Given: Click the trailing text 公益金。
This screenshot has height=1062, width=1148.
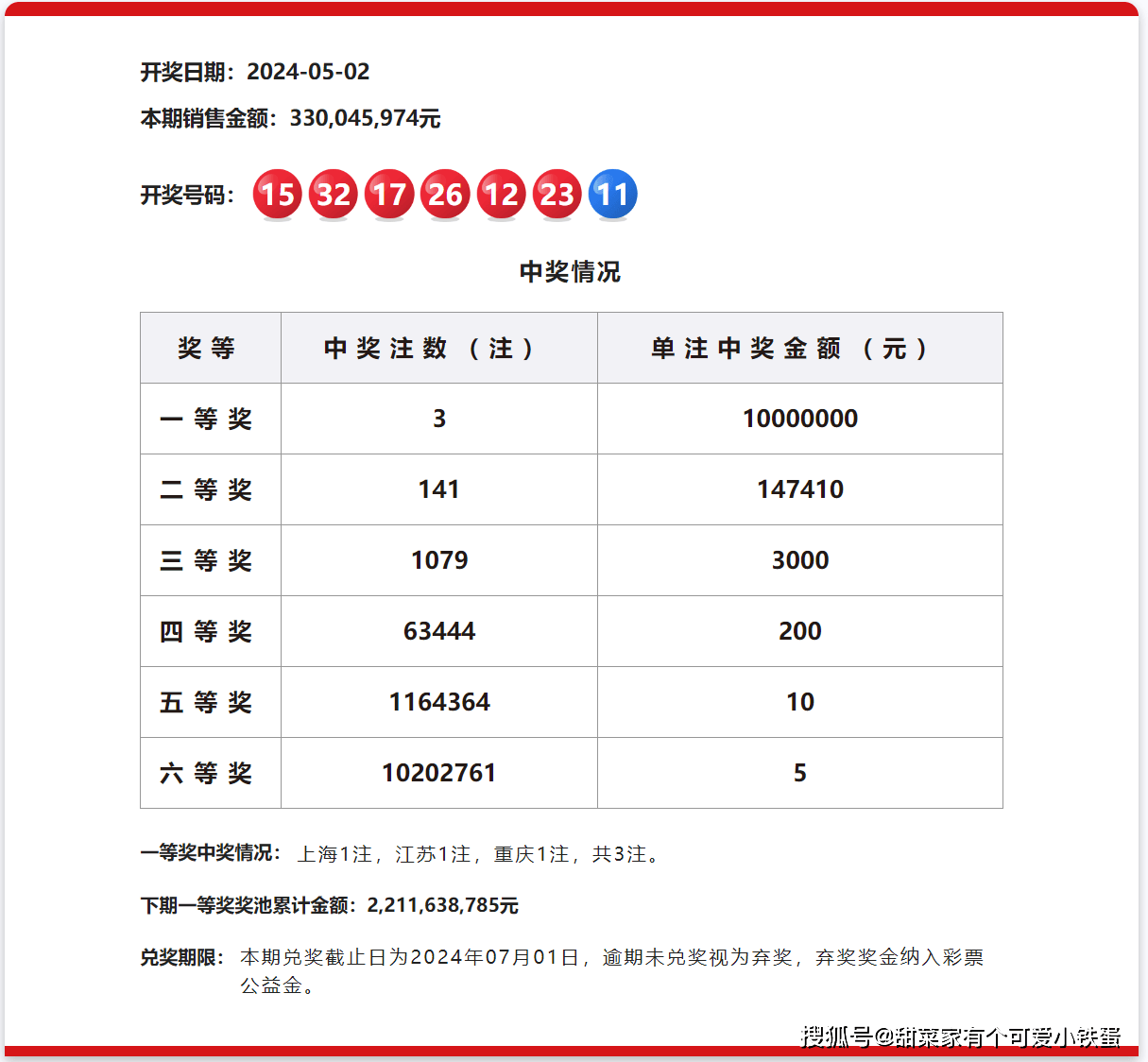Looking at the screenshot, I should pos(278,986).
